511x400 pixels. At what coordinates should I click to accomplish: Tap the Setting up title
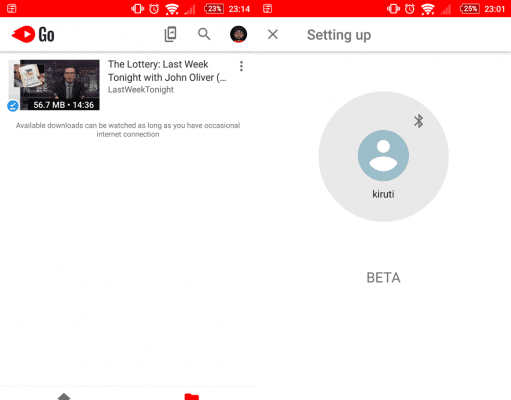[339, 35]
